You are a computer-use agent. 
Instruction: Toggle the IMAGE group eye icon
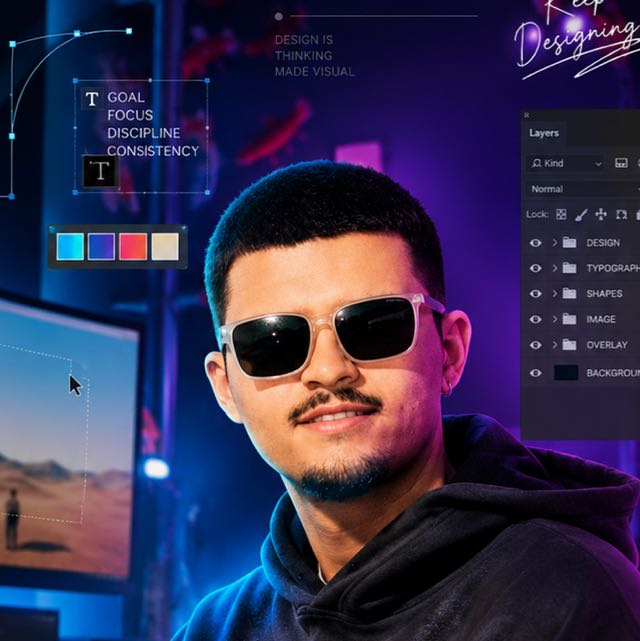(x=535, y=319)
